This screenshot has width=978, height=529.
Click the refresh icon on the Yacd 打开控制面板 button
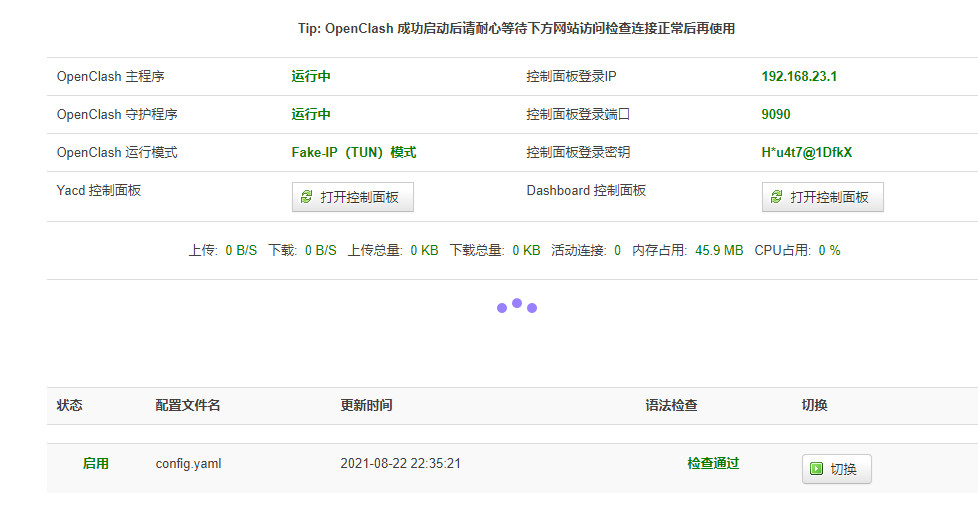click(x=306, y=197)
